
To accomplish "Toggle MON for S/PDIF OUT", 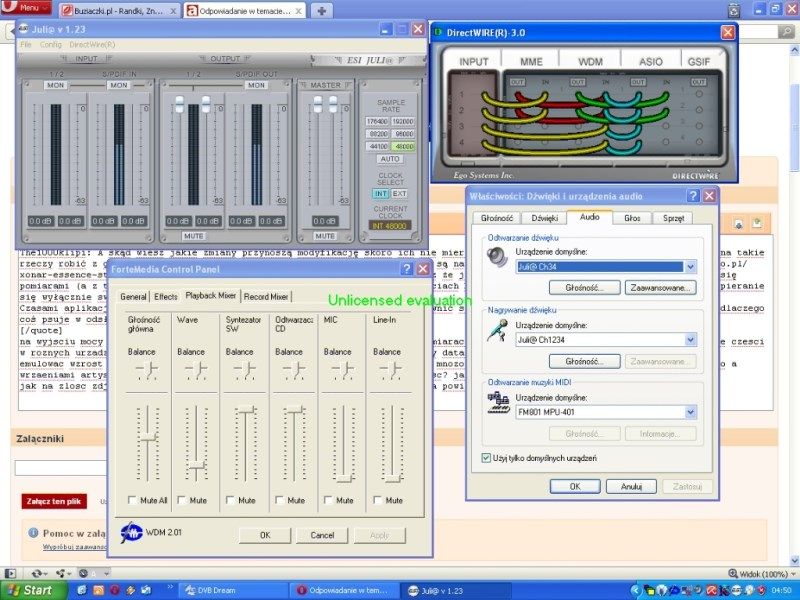I will (x=256, y=85).
